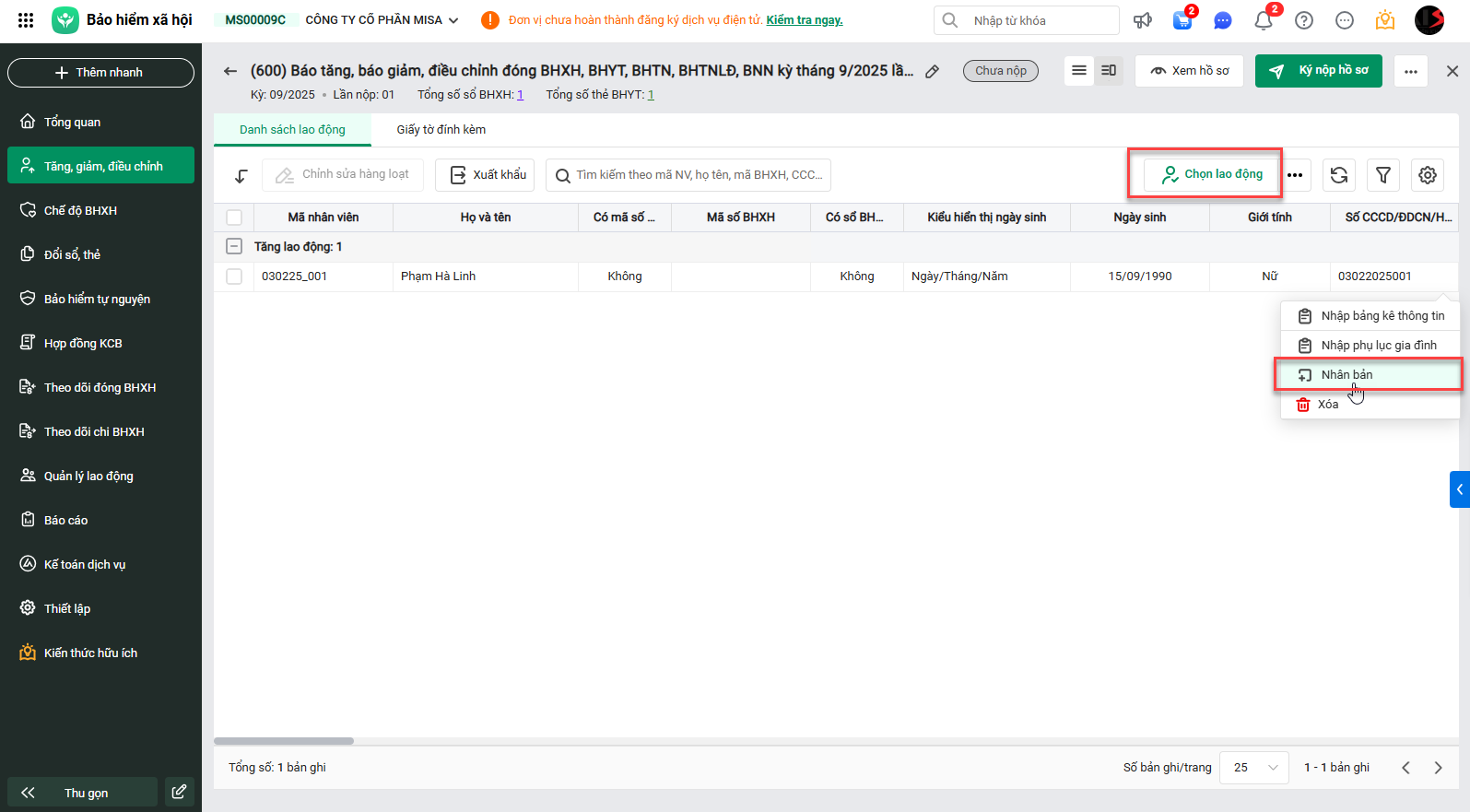1470x812 pixels.
Task: Open Báo cáo in sidebar
Action: pyautogui.click(x=101, y=520)
